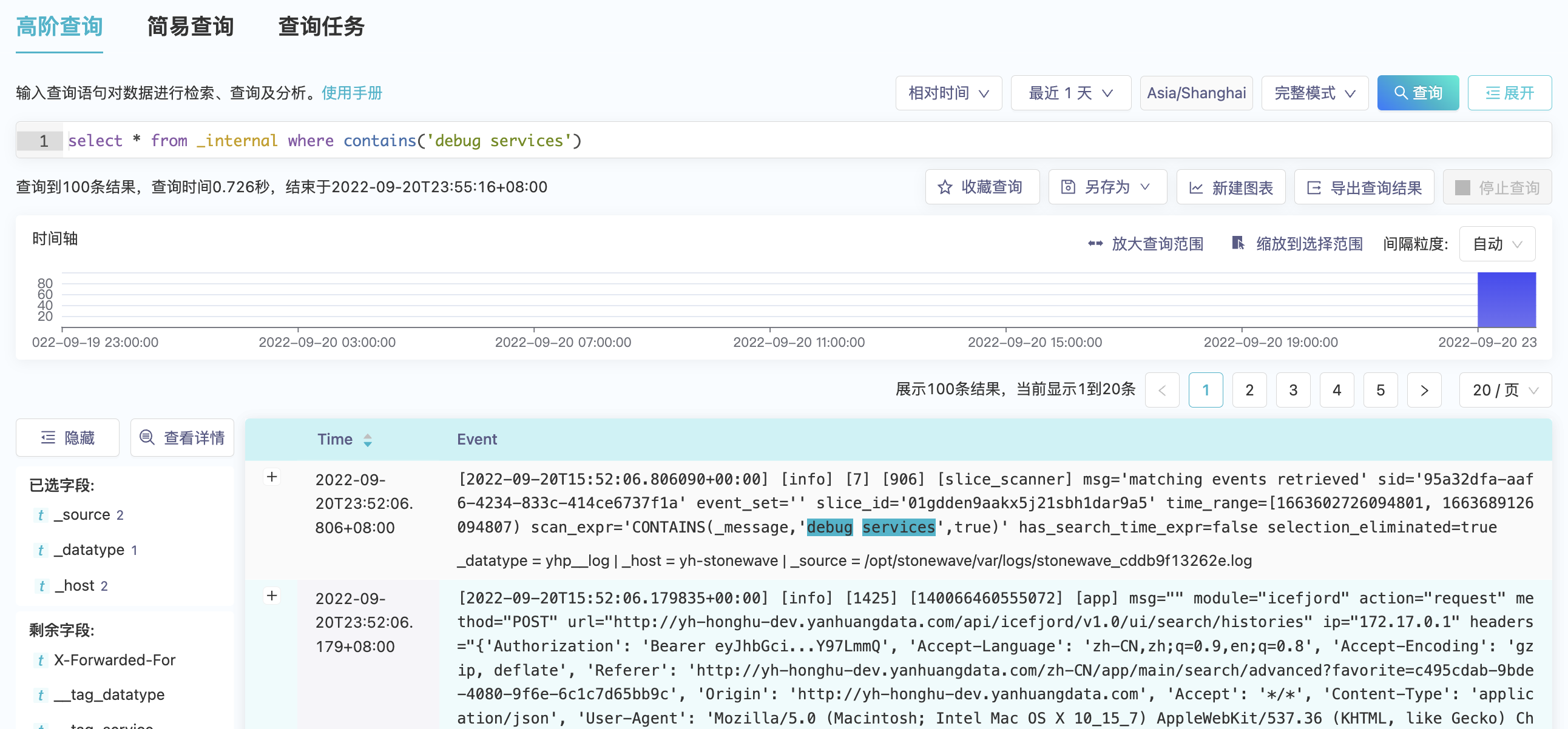Click the _datatype = yhp__log metadata line
Screen dimensions: 1568x729
click(854, 560)
